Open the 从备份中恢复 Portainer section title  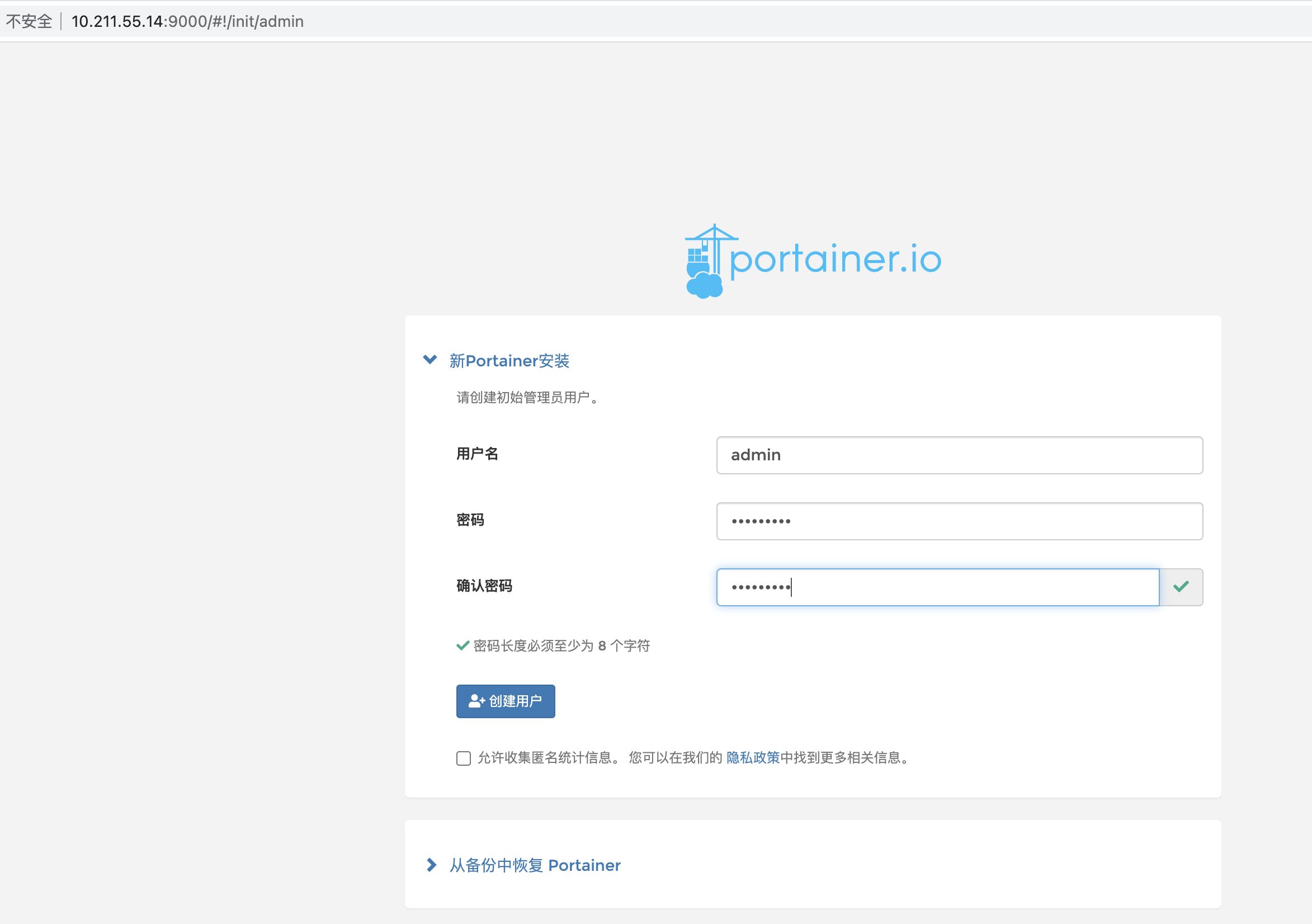[535, 865]
